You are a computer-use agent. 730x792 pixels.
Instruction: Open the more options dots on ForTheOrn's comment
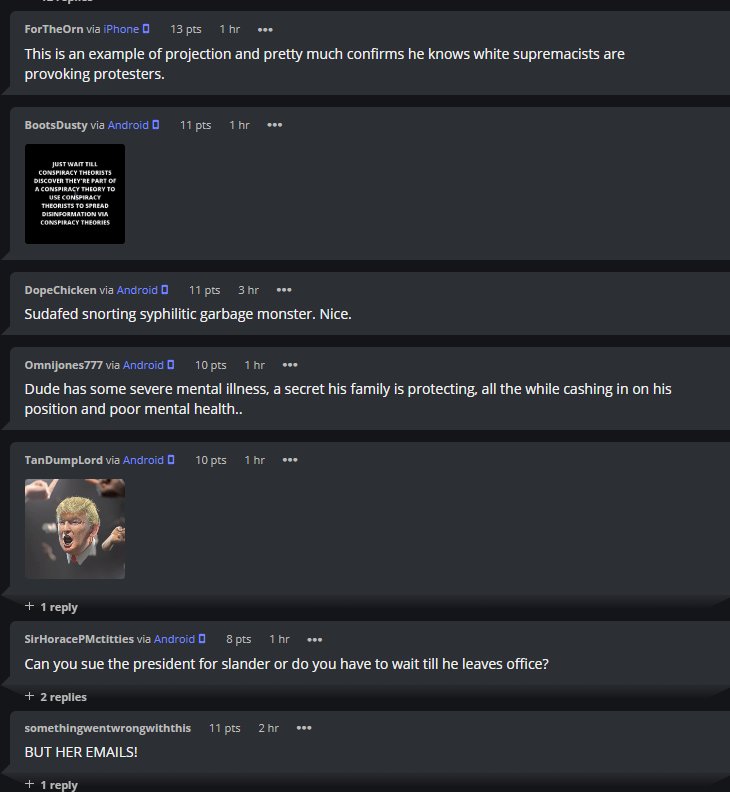coord(265,30)
